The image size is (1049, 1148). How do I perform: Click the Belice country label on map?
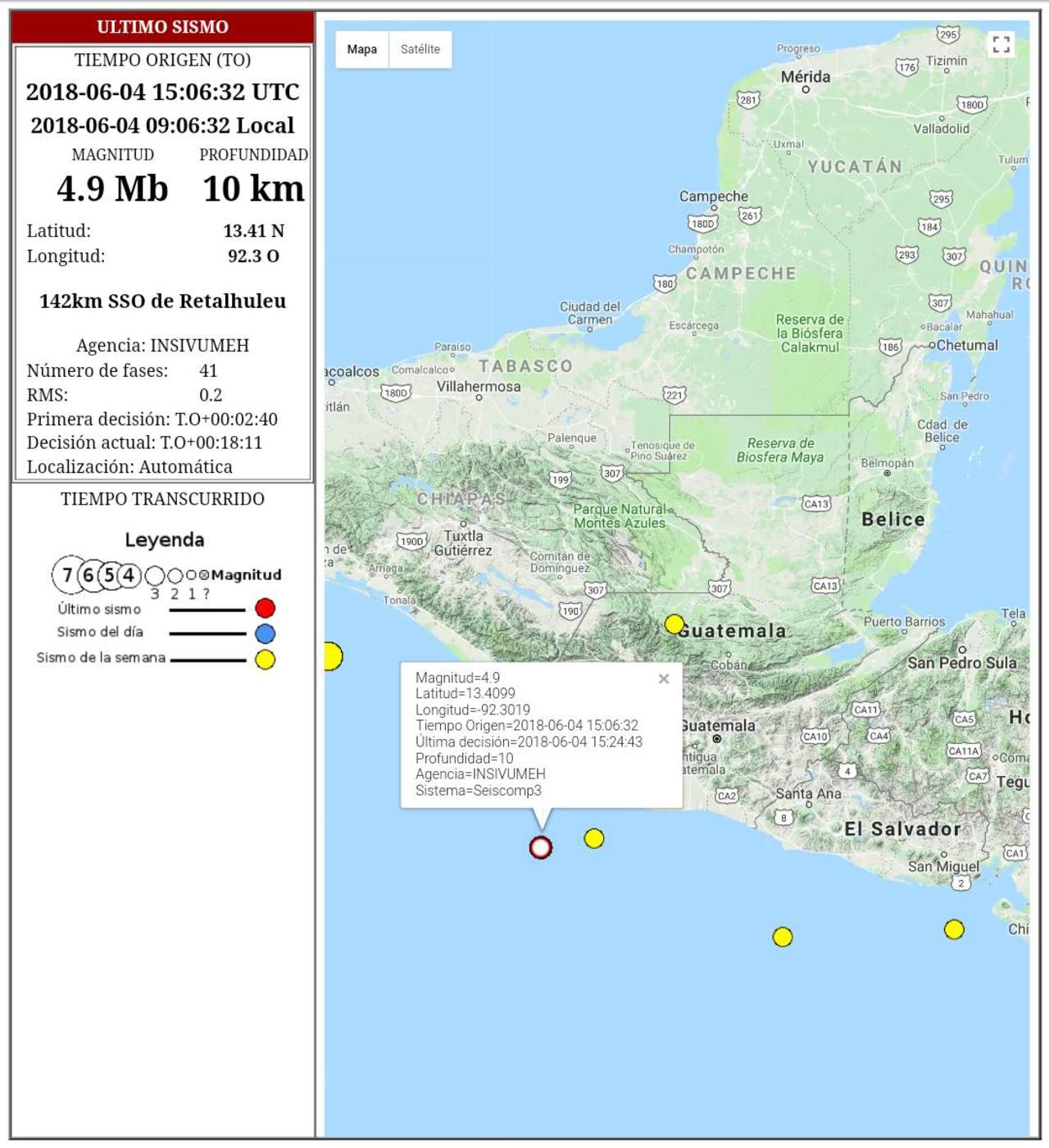pyautogui.click(x=892, y=520)
